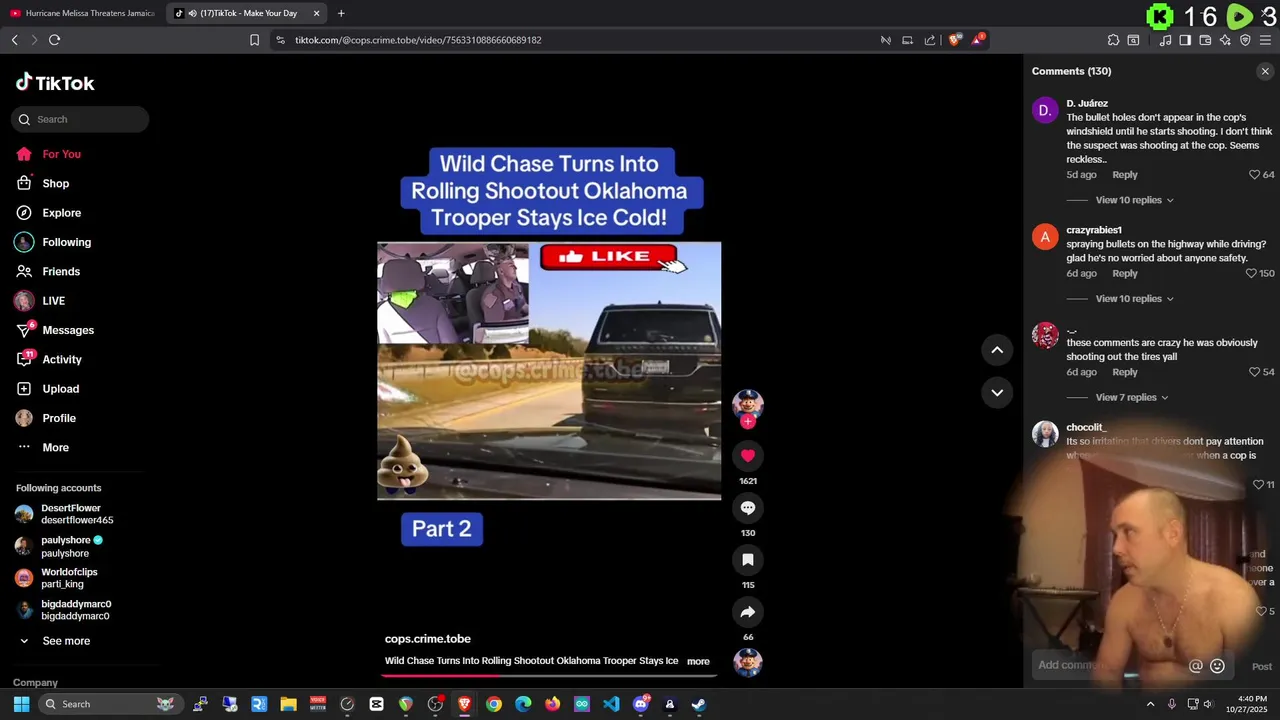Expand See more following accounts

pos(55,641)
